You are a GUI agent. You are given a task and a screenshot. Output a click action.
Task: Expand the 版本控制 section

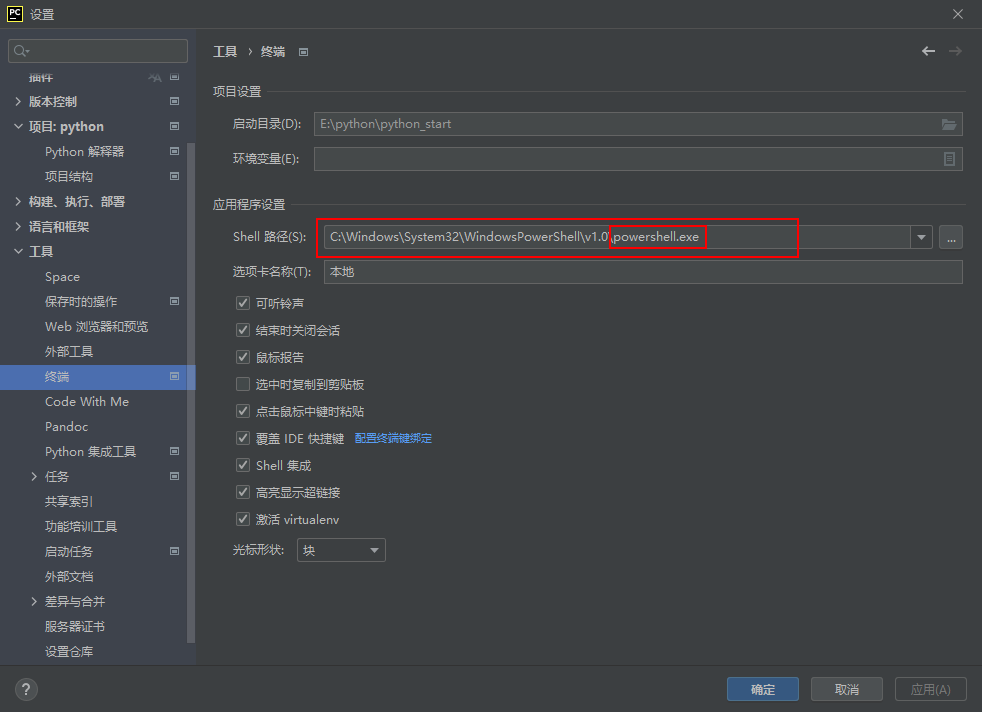pos(17,101)
